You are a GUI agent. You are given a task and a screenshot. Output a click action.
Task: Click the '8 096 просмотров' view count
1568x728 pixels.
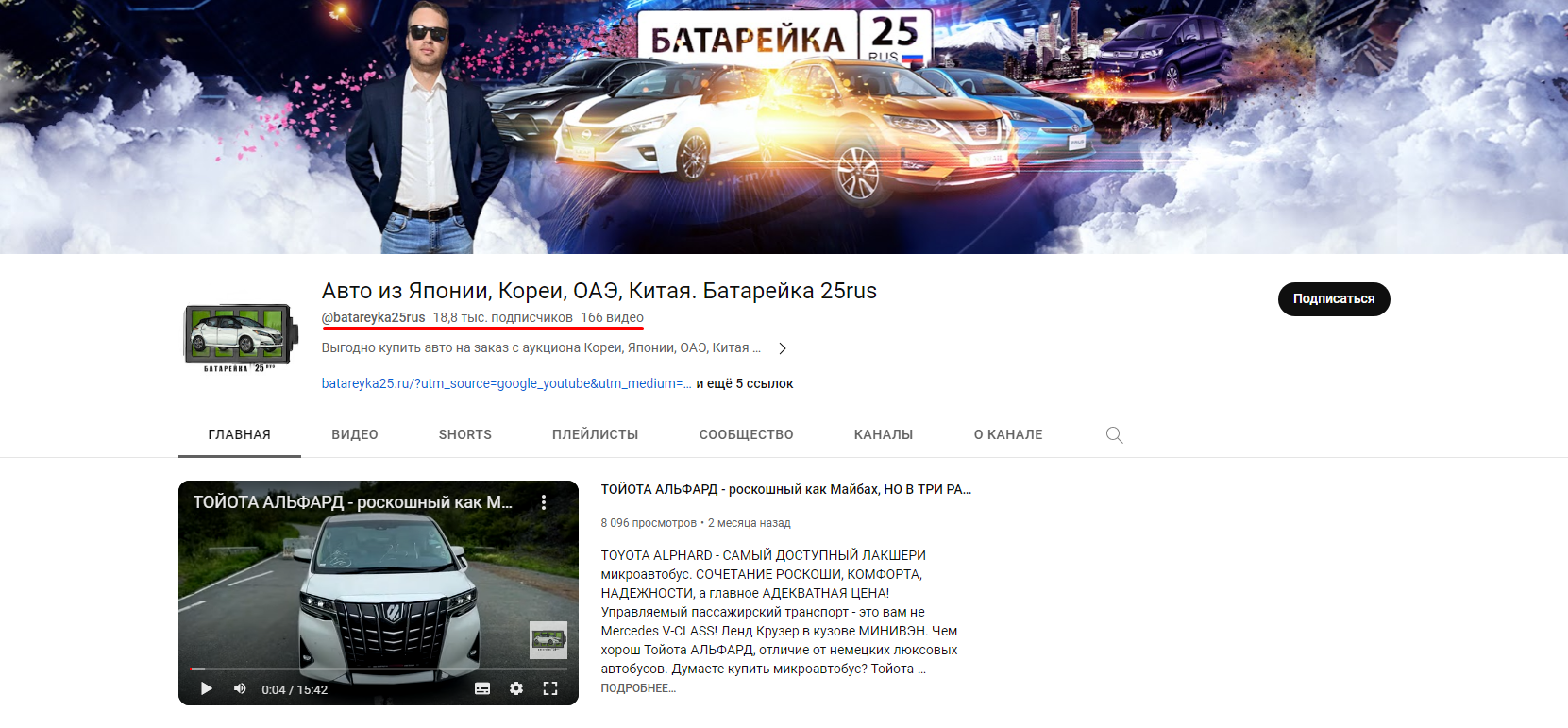649,523
